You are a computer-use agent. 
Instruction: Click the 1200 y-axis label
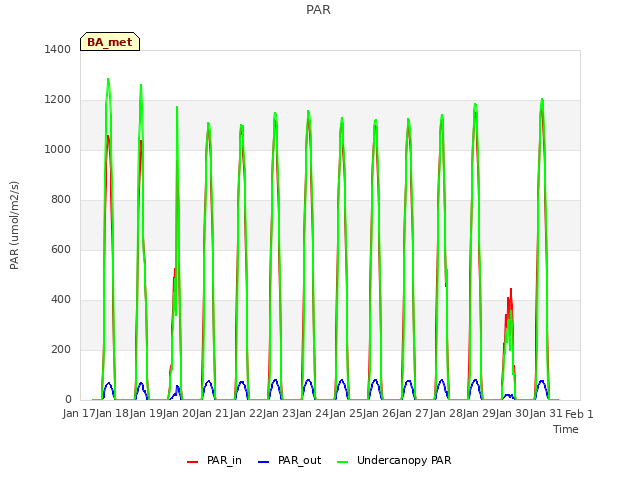click(x=58, y=100)
